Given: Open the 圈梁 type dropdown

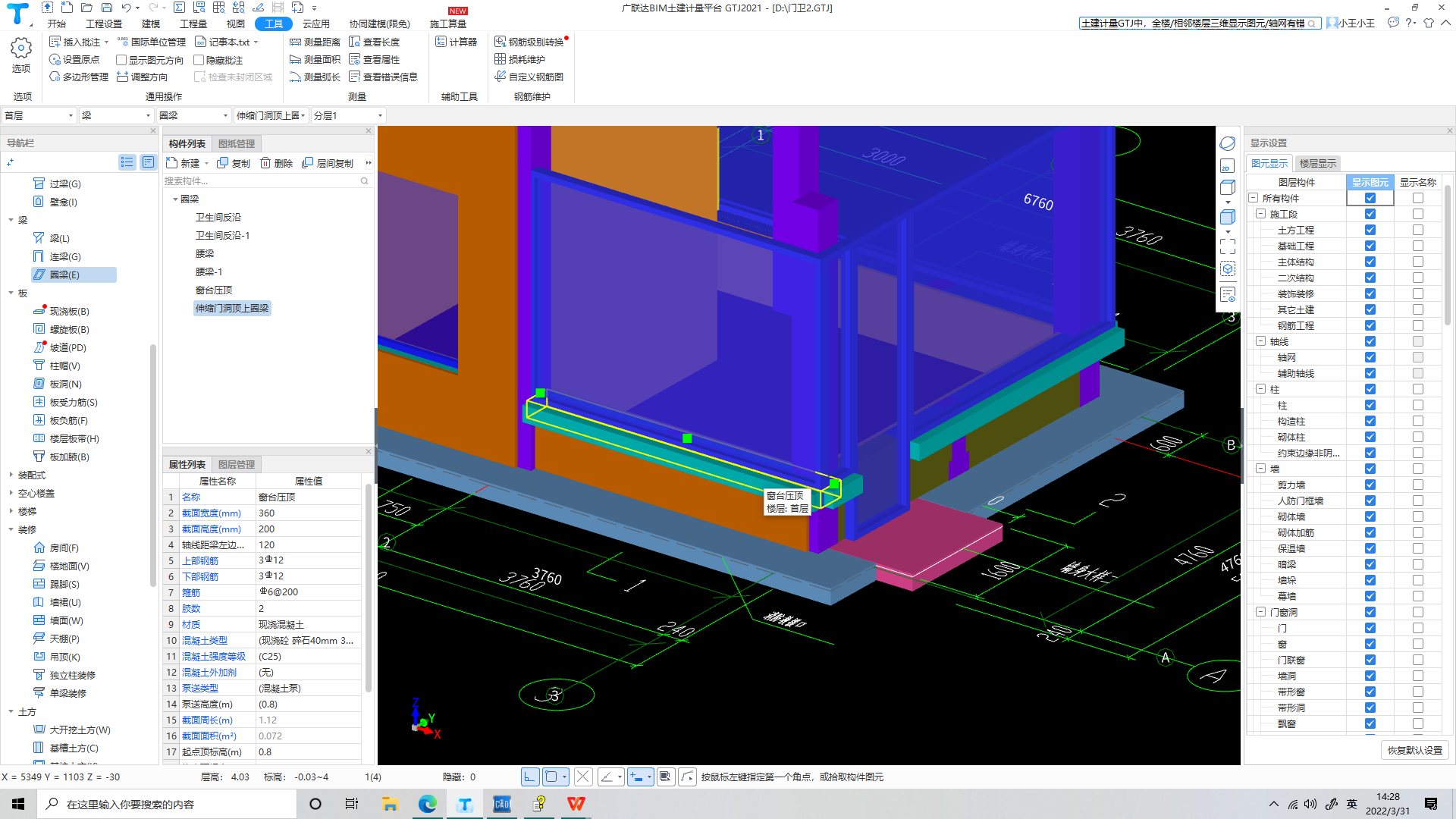Looking at the screenshot, I should point(193,115).
